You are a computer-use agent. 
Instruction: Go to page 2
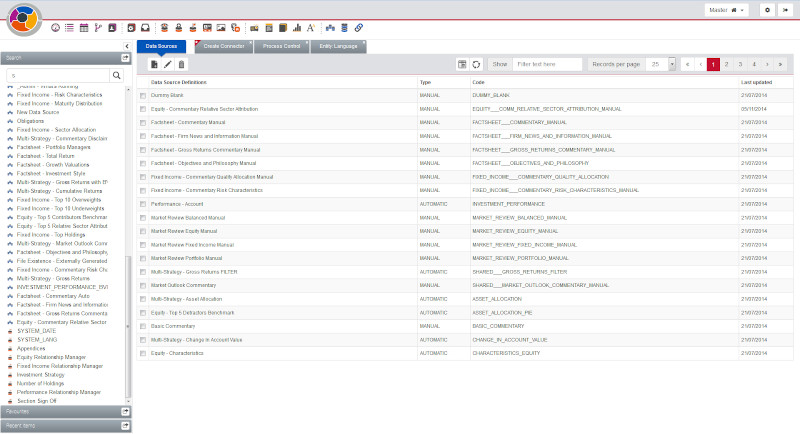pyautogui.click(x=727, y=64)
